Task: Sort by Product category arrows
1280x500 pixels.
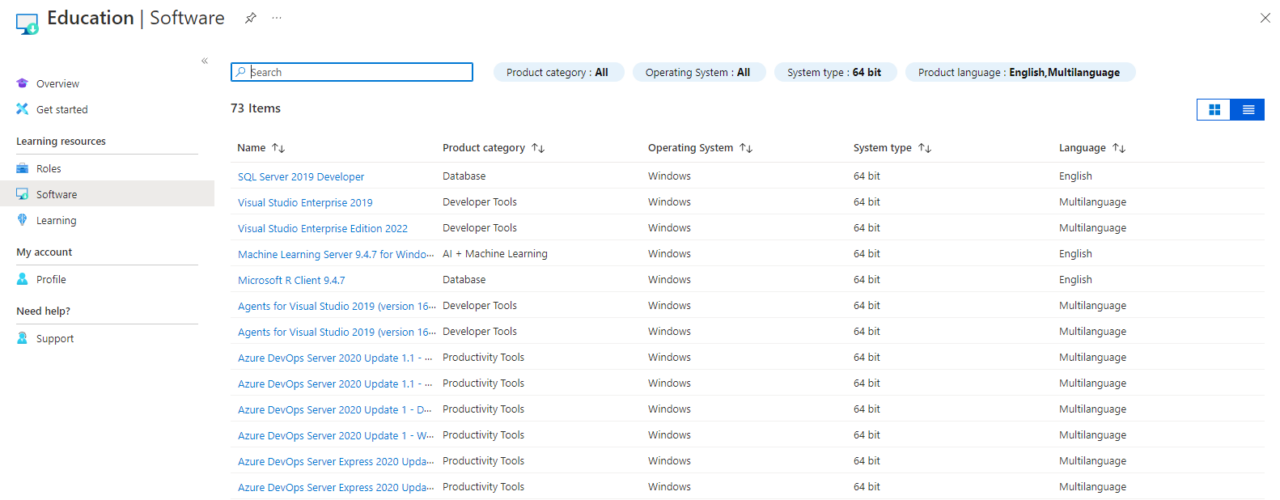Action: click(x=537, y=148)
